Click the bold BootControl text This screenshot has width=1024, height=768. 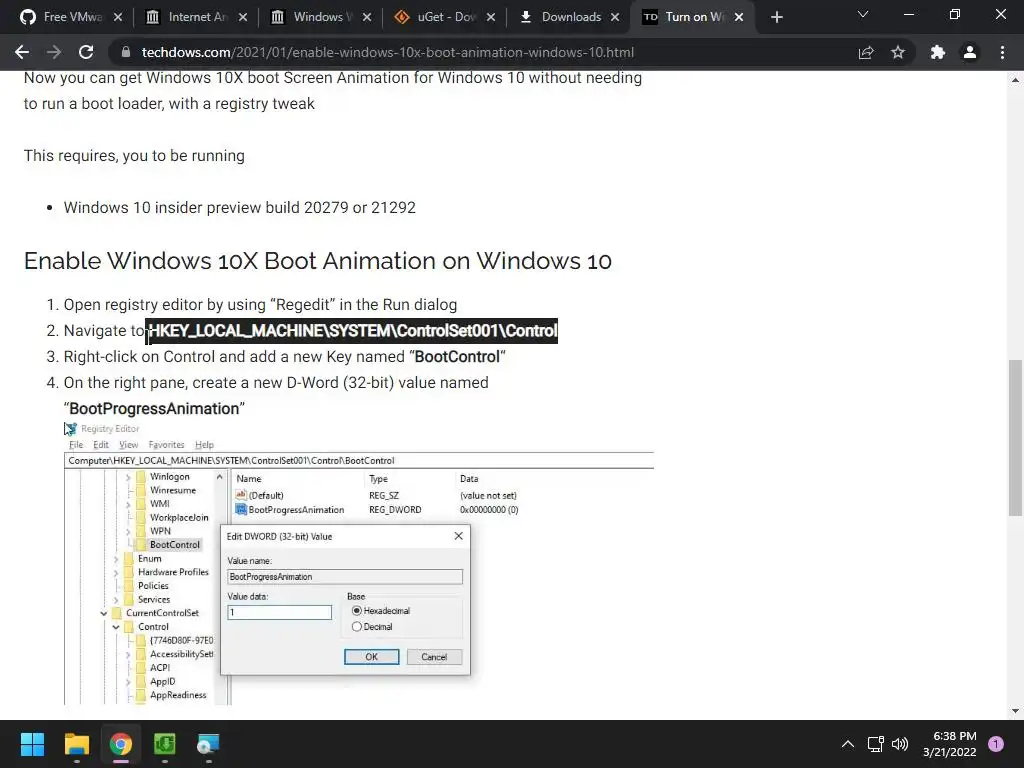click(x=457, y=357)
